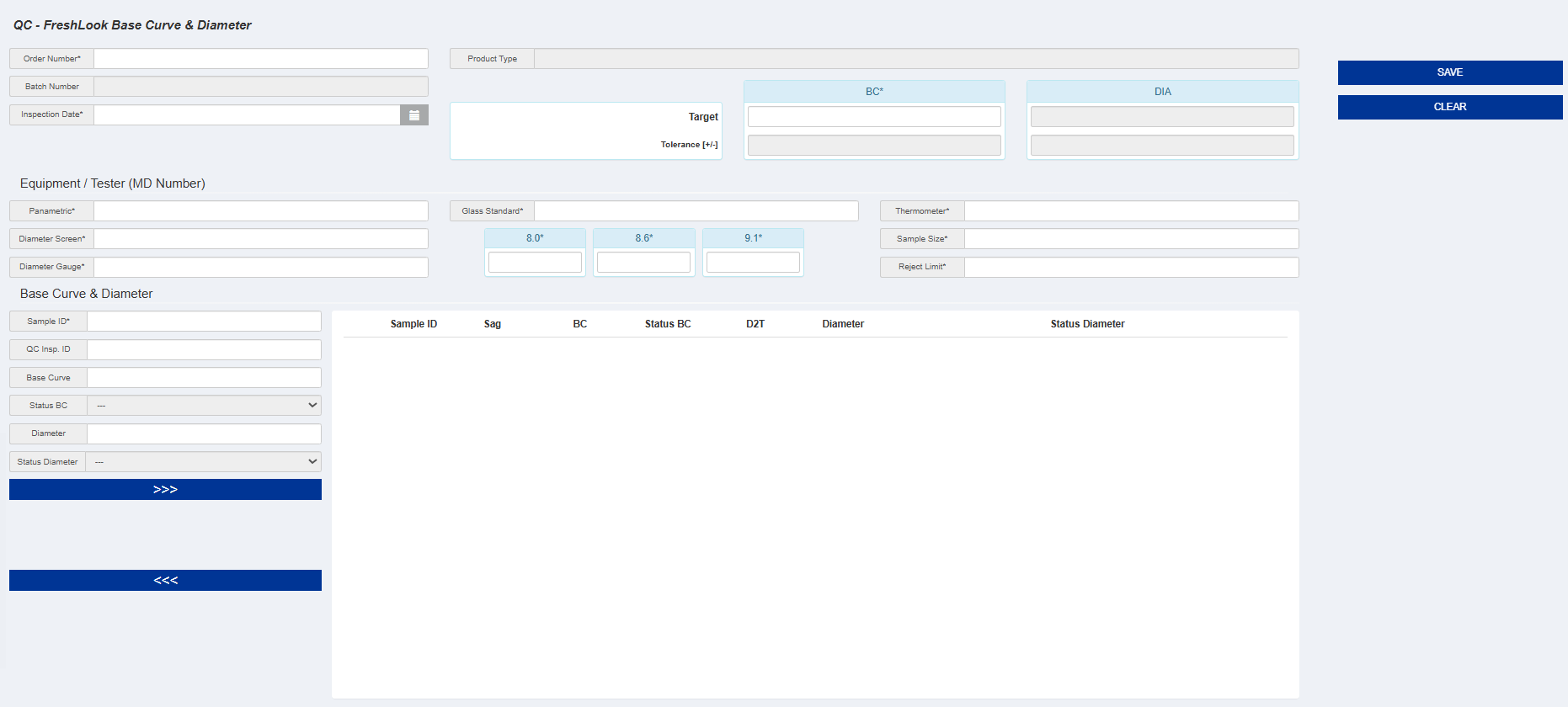The image size is (1568, 707).
Task: Open the Status Diameter dropdown
Action: (x=204, y=462)
